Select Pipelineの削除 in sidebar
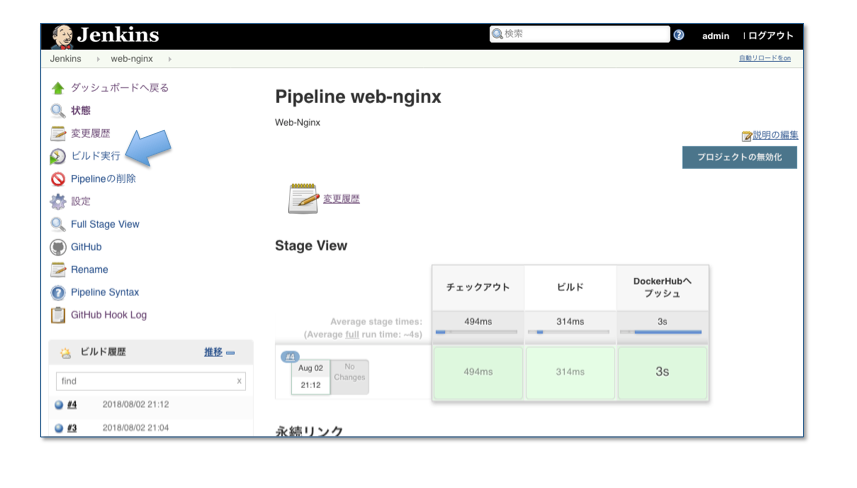 103,179
